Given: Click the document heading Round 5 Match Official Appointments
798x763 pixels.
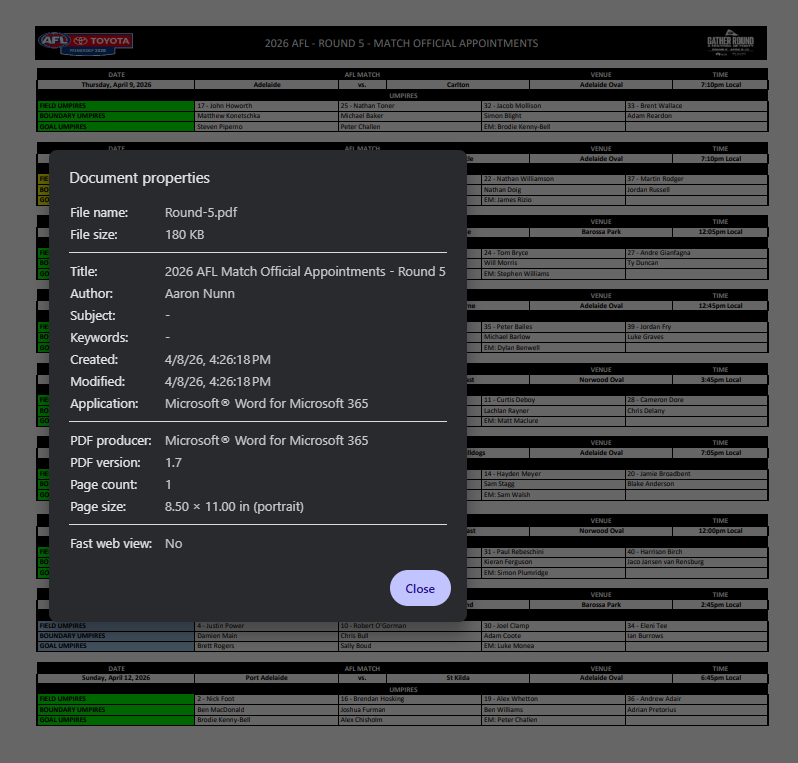Looking at the screenshot, I should click(x=401, y=43).
